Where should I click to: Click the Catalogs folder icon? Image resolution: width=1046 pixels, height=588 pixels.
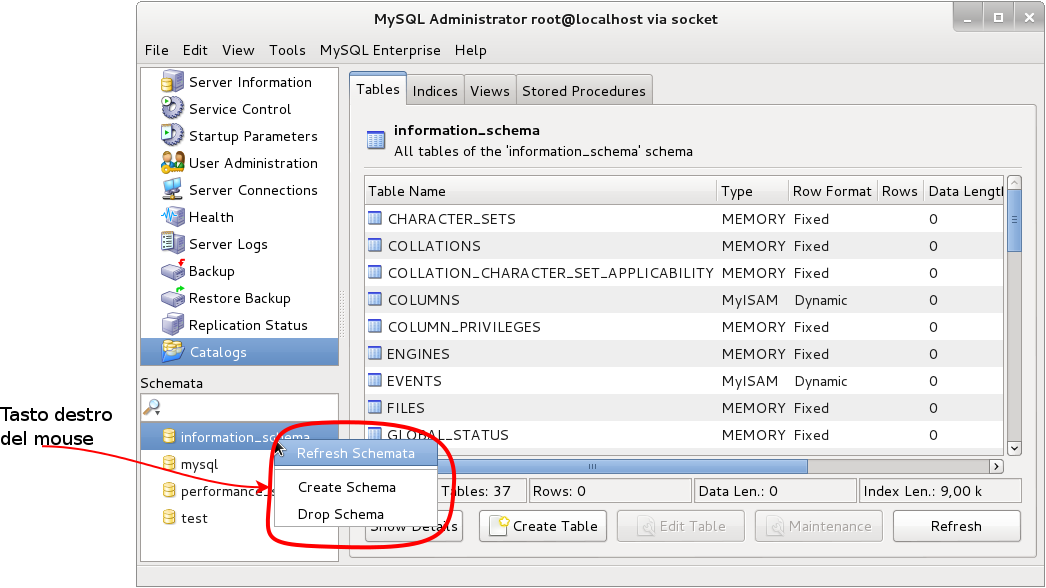172,351
